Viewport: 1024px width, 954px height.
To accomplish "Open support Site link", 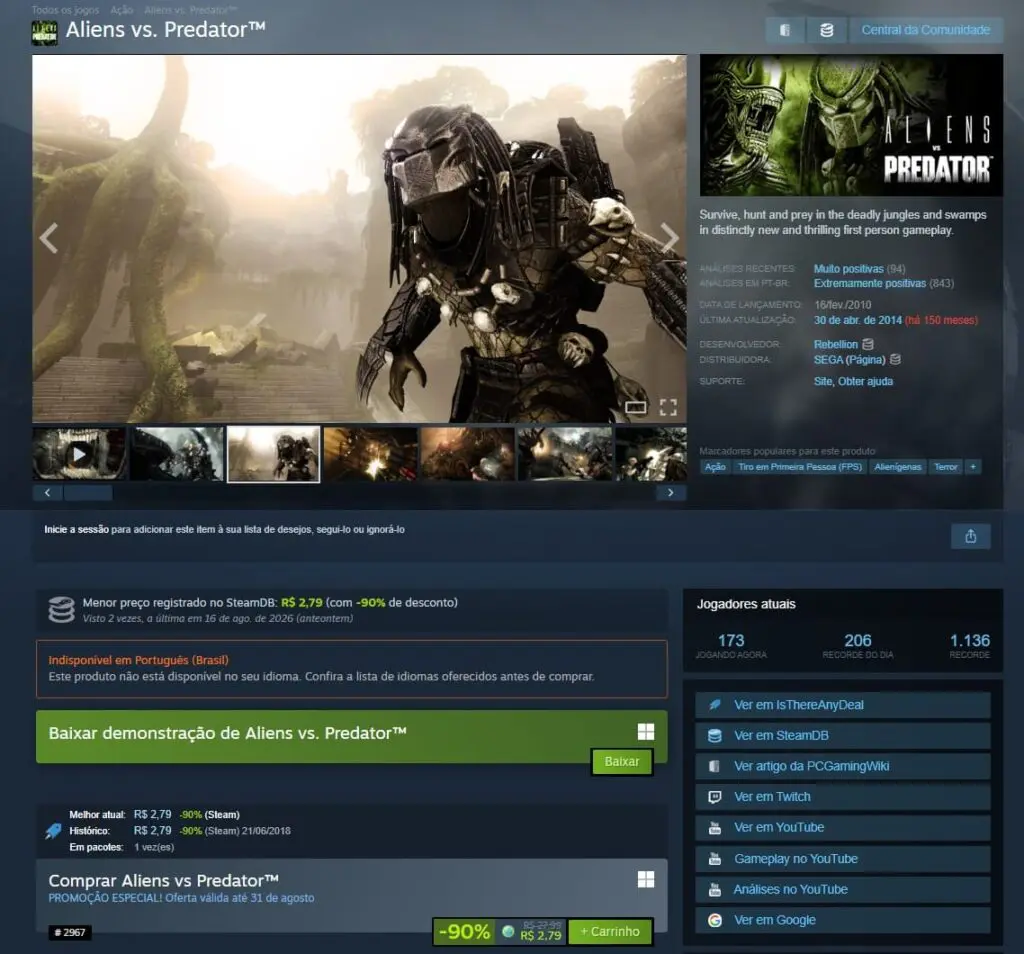I will [x=823, y=381].
